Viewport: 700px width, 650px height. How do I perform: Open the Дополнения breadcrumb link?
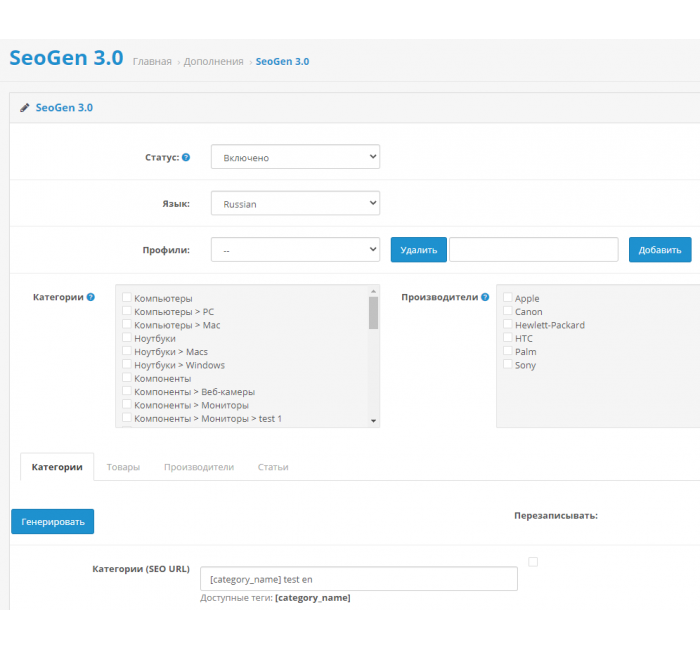pyautogui.click(x=213, y=62)
